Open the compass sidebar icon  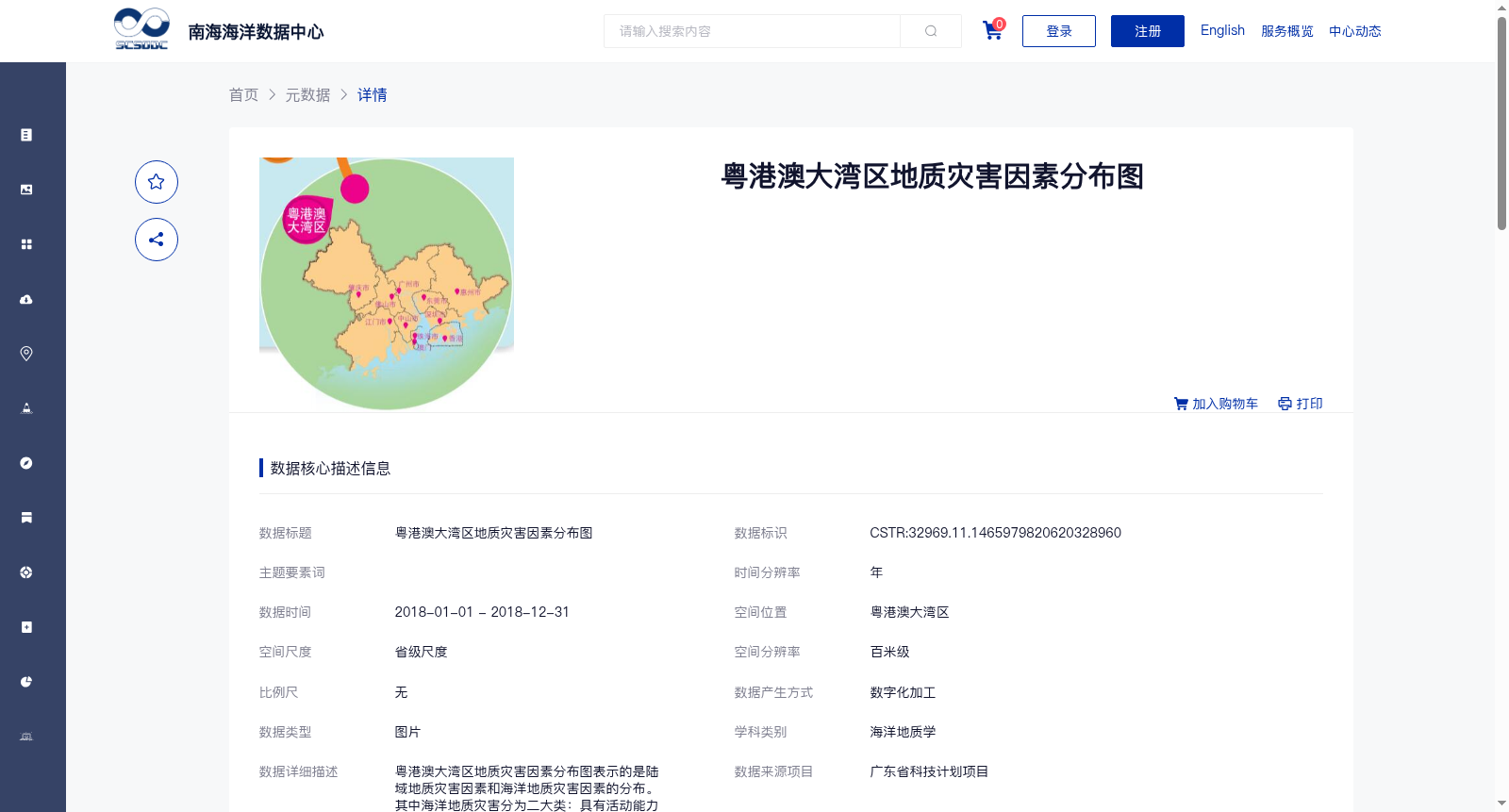pos(26,463)
